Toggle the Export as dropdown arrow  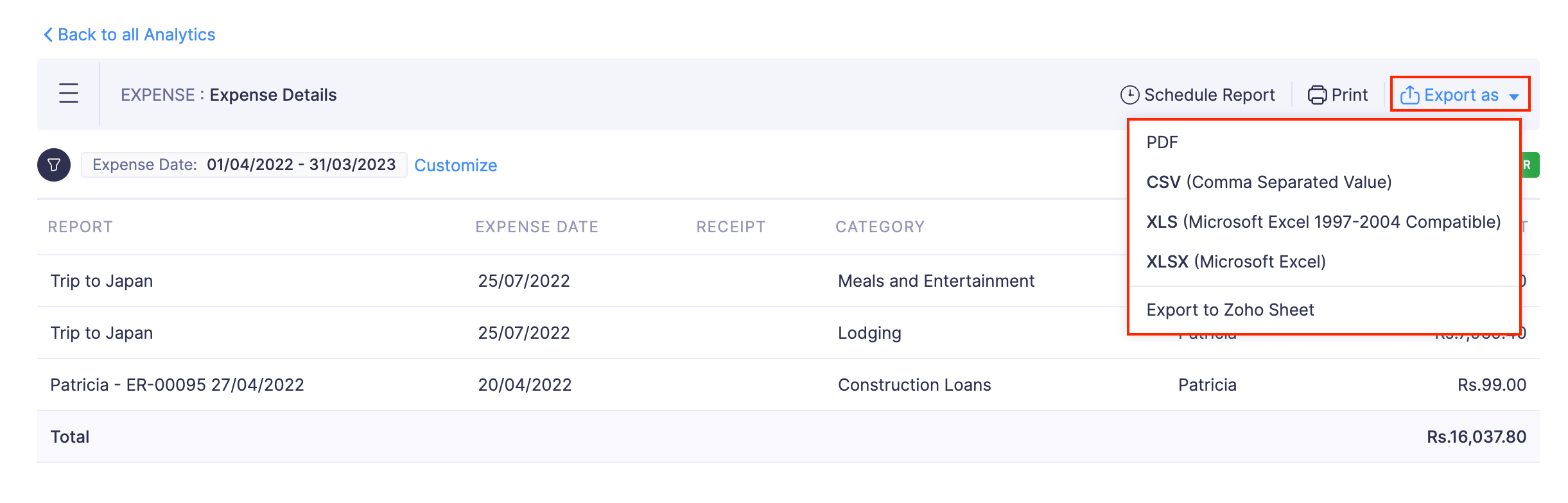click(1514, 97)
